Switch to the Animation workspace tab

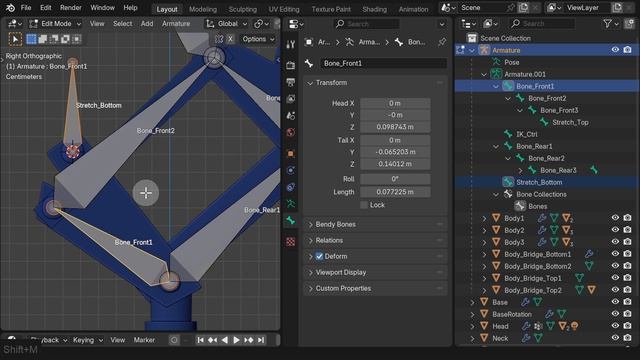(413, 9)
